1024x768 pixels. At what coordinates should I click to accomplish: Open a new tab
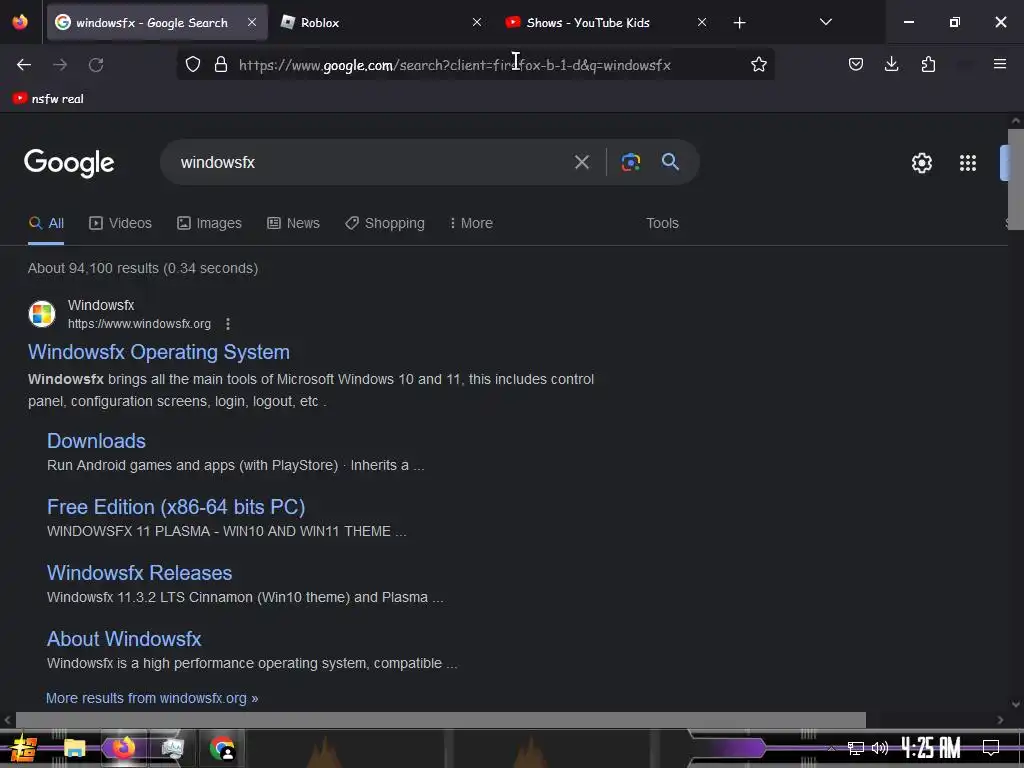(x=739, y=23)
